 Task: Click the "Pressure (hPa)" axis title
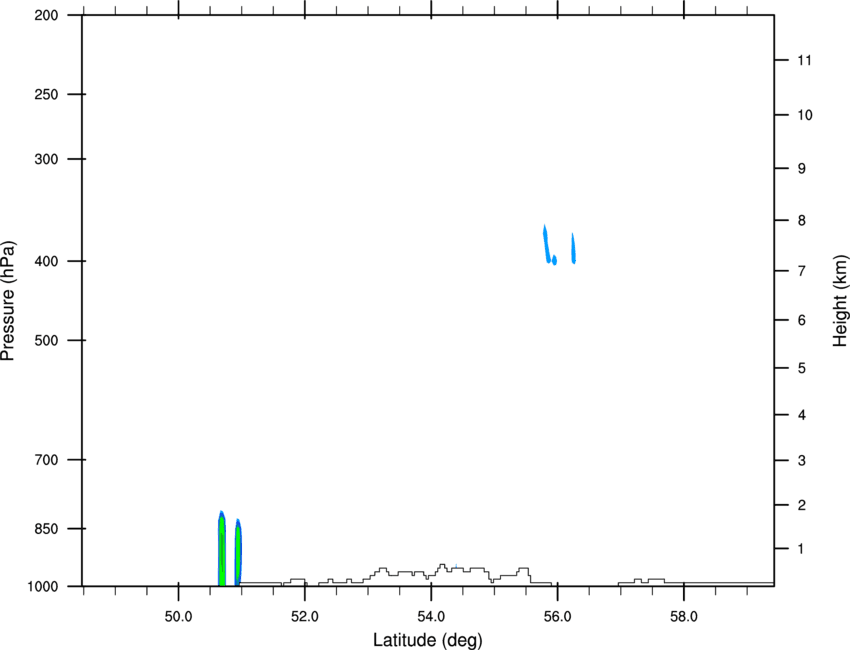pyautogui.click(x=8, y=301)
